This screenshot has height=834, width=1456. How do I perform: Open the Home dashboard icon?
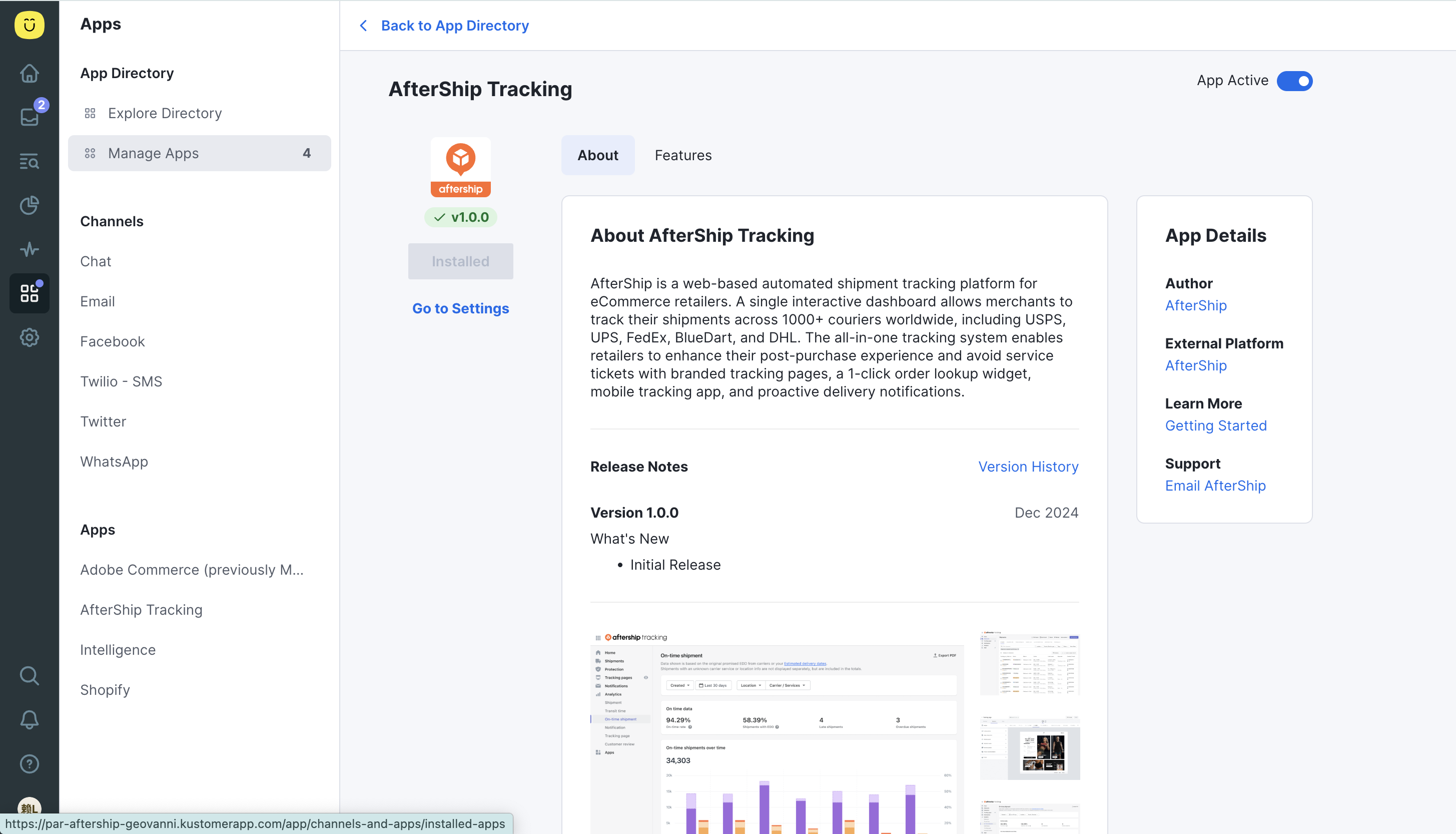29,73
